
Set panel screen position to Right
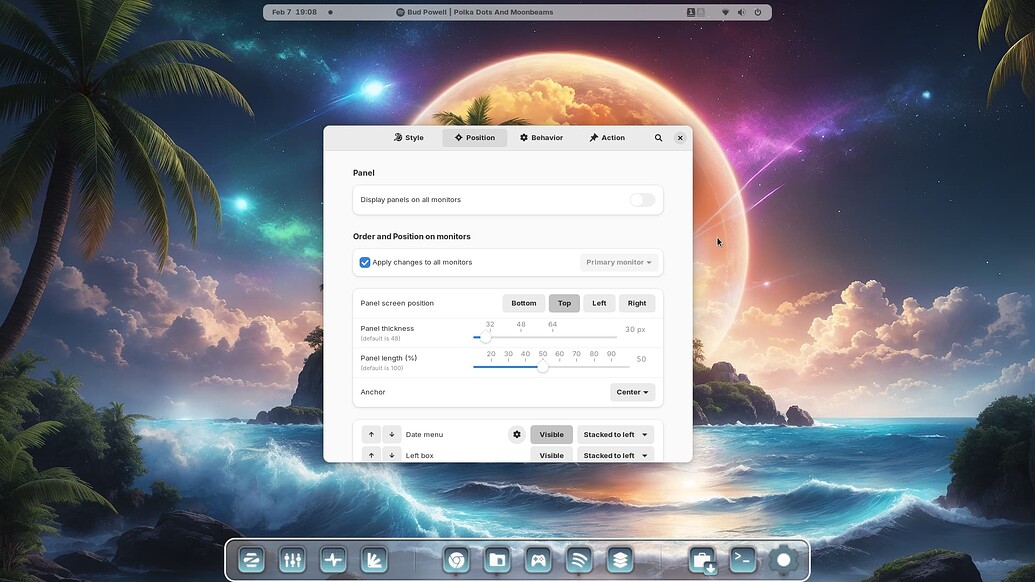pyautogui.click(x=637, y=302)
